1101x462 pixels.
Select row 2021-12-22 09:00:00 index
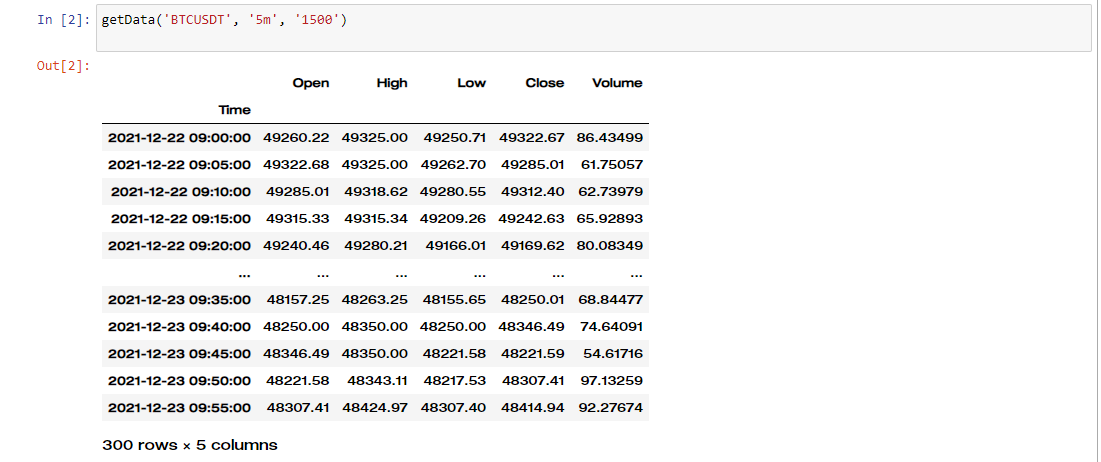click(x=179, y=138)
